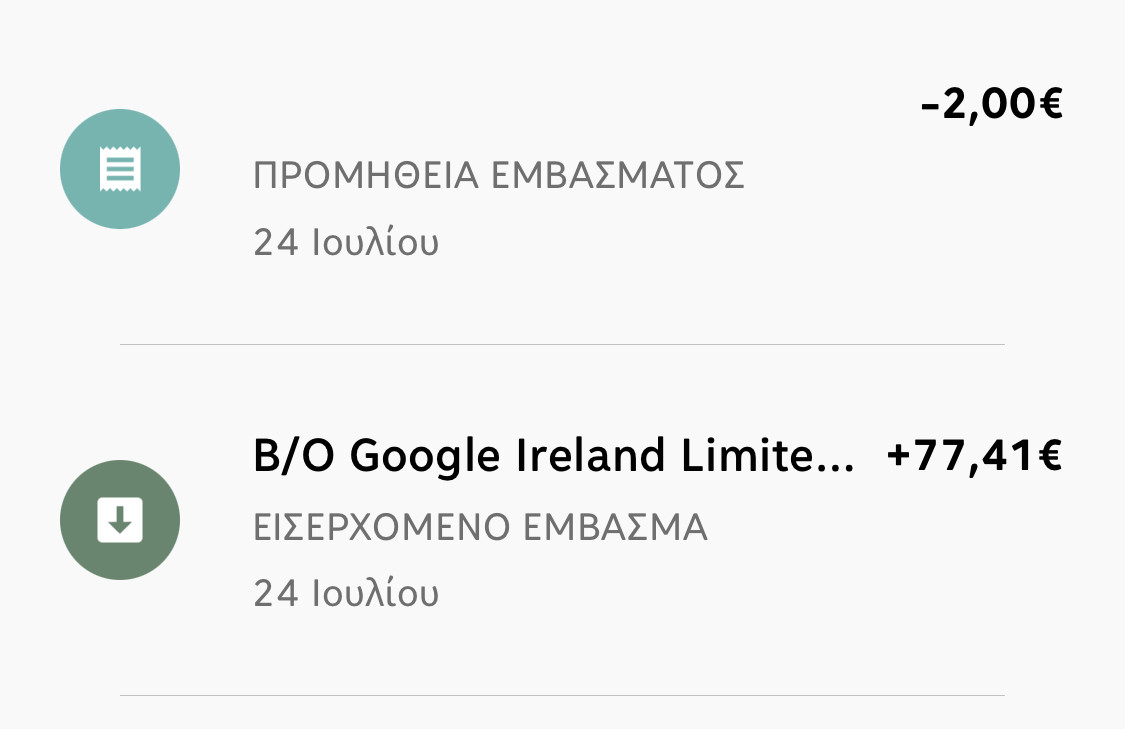Click the word Google in the transaction title
1125x729 pixels.
click(x=425, y=457)
